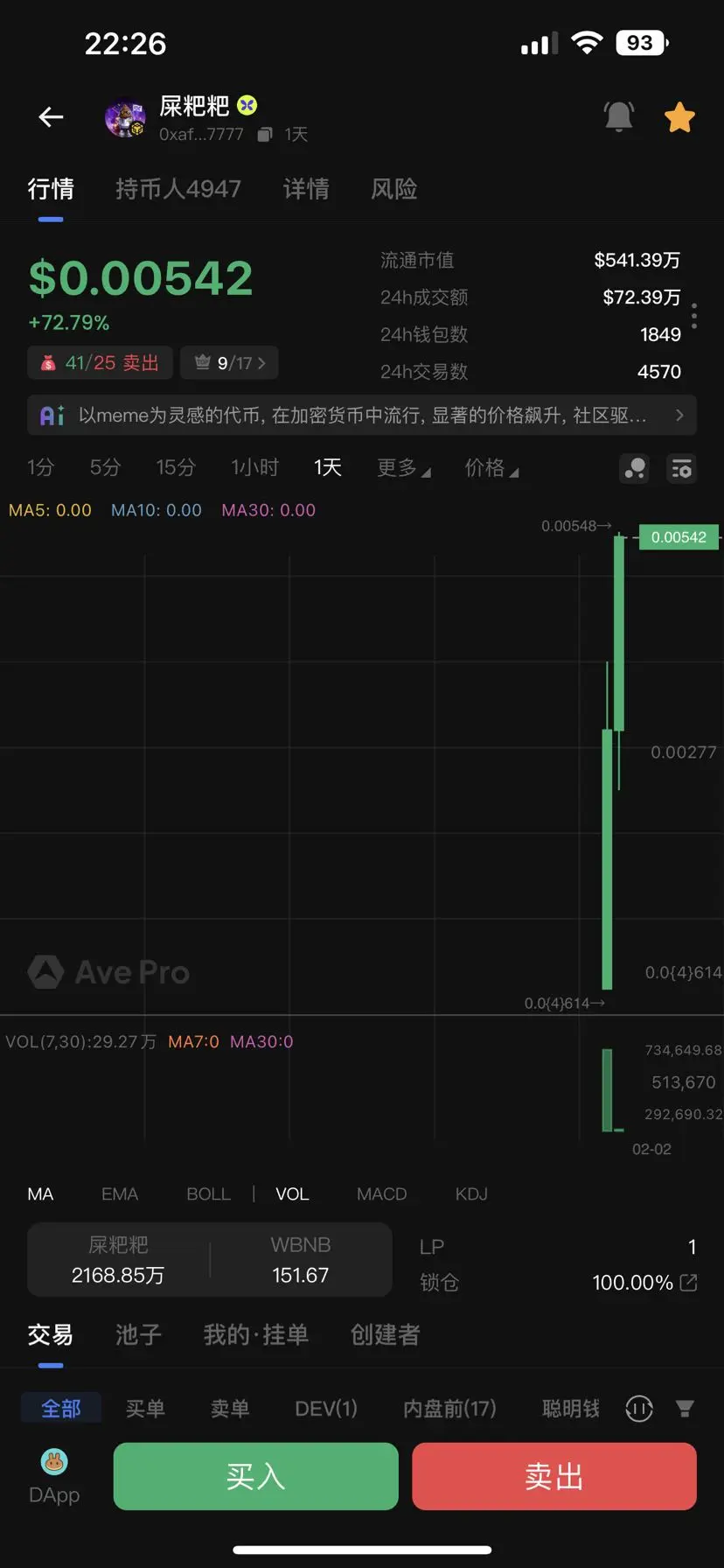Filter trades by 聪明钱
Screen dimensions: 724x1568
coord(571,1409)
